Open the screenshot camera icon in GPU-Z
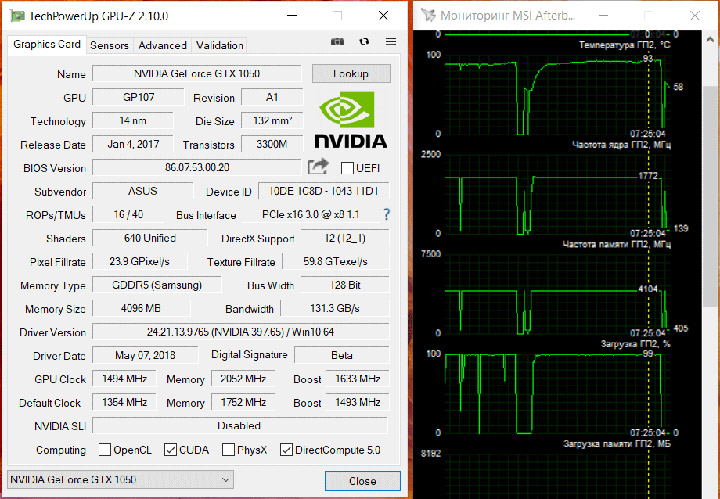 pos(338,42)
